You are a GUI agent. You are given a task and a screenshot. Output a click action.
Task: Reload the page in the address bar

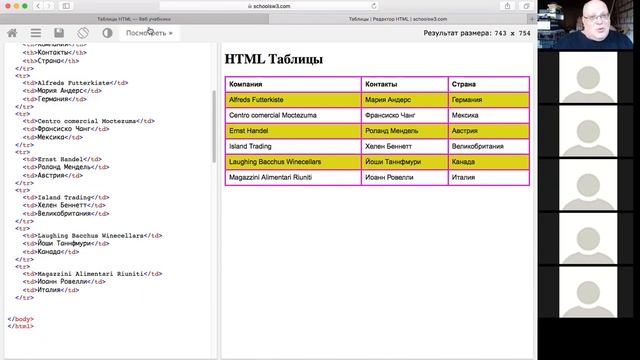pos(373,6)
